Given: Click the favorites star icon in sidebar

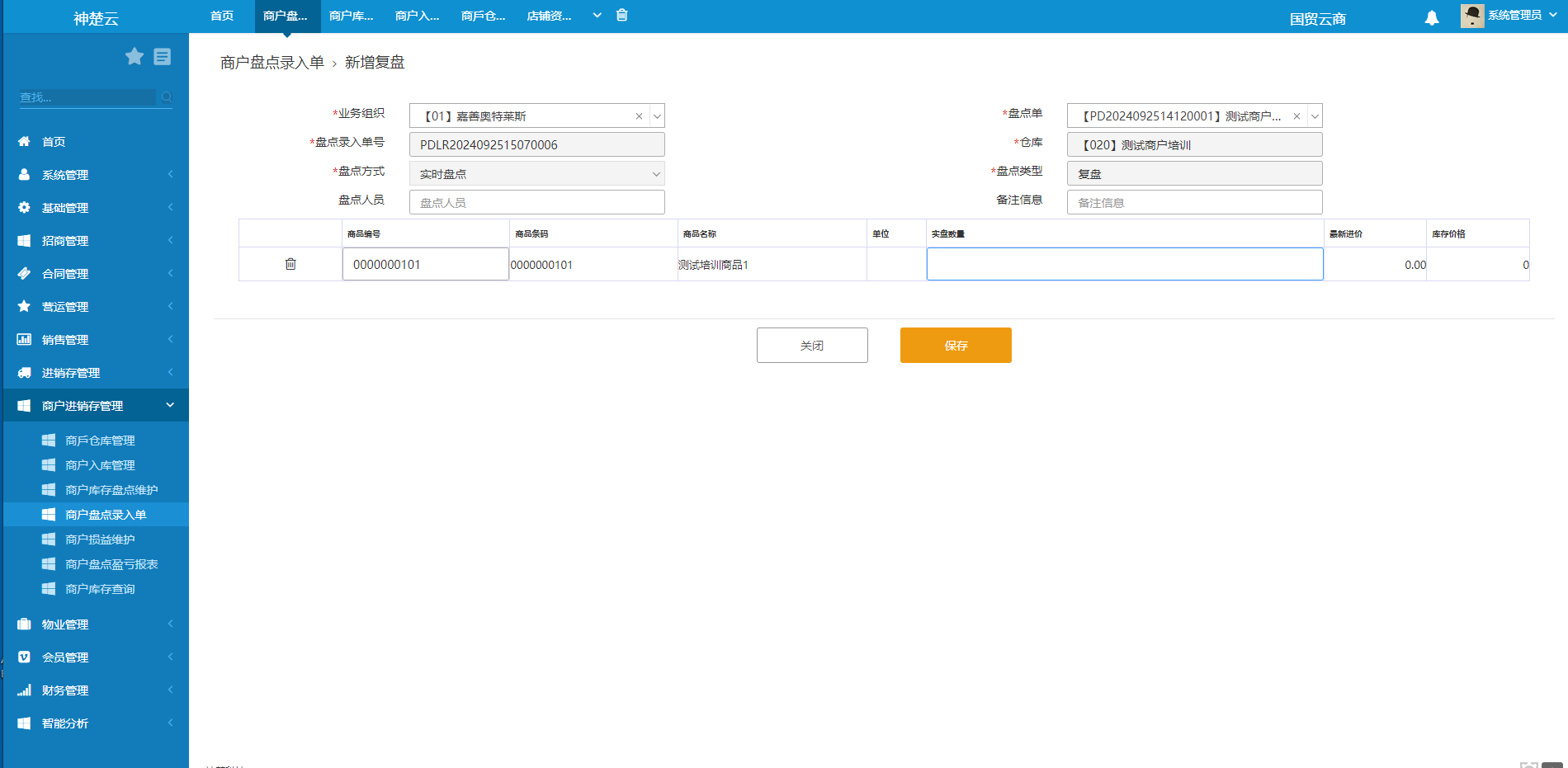Looking at the screenshot, I should [x=135, y=56].
